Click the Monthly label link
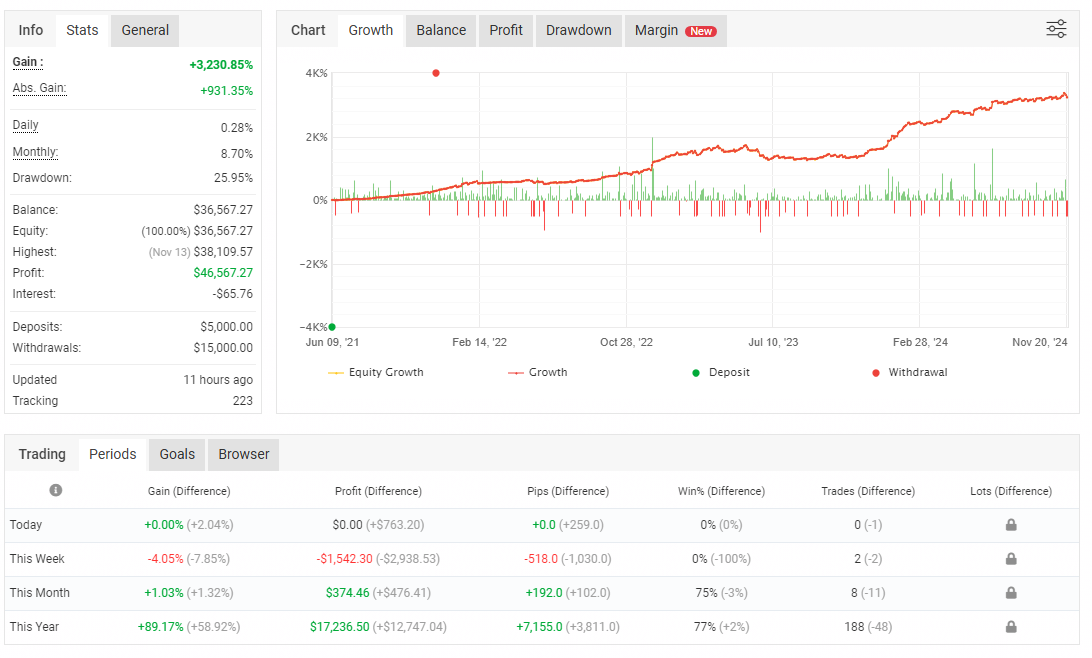This screenshot has height=658, width=1092. click(35, 153)
